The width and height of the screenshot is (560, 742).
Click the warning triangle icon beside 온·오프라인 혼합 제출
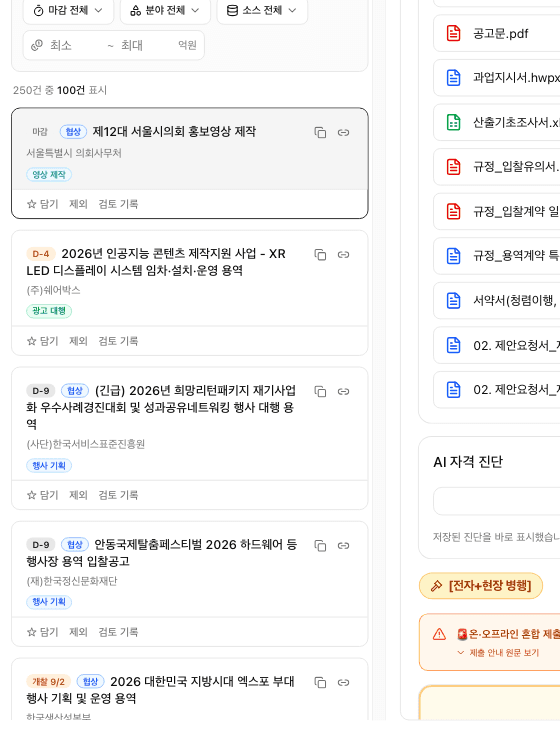tap(439, 634)
